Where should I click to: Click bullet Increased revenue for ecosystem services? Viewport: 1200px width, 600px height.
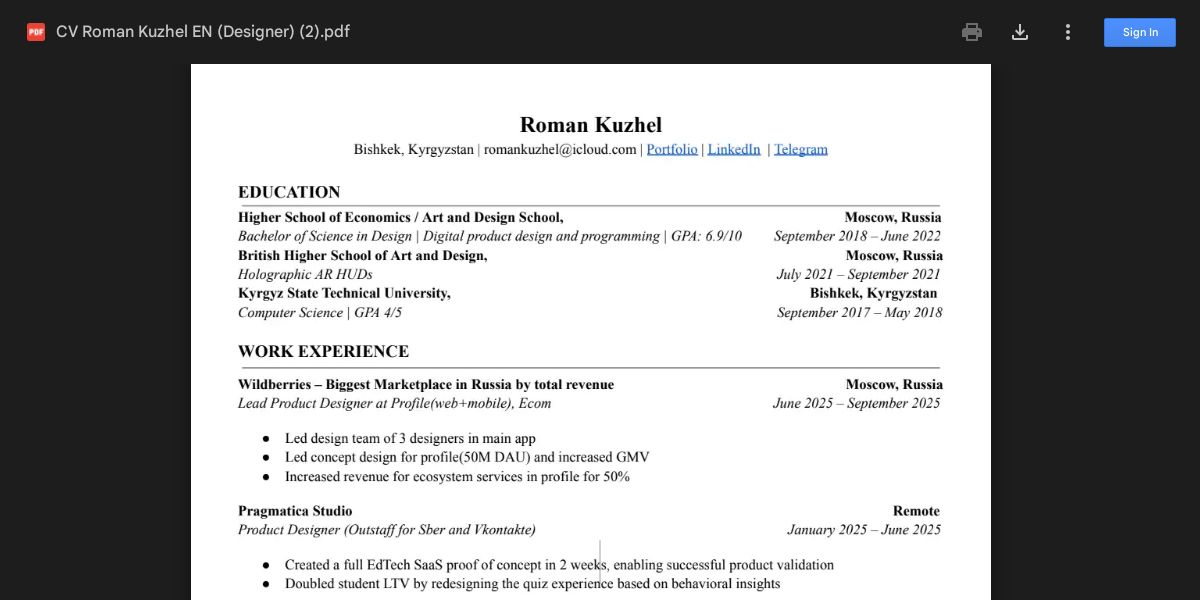coord(457,476)
